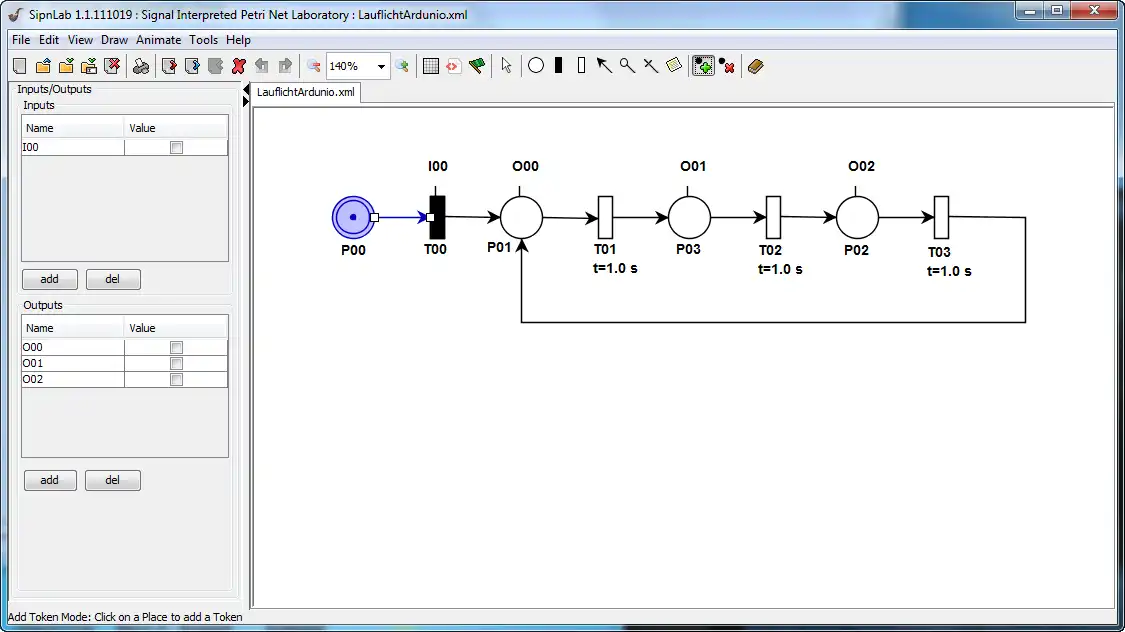Click the place circle P02
1125x632 pixels.
(857, 217)
